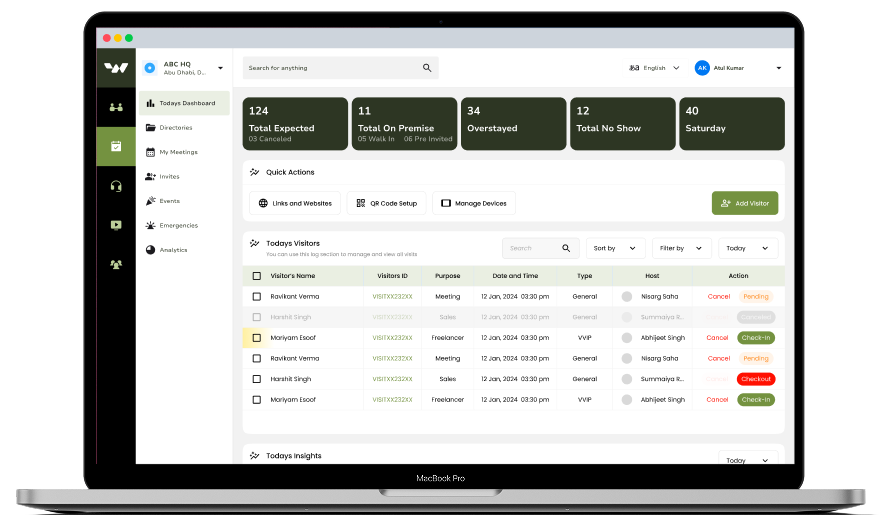This screenshot has height=520, width=887.
Task: Open the 11 Total On Premise card
Action: click(404, 124)
